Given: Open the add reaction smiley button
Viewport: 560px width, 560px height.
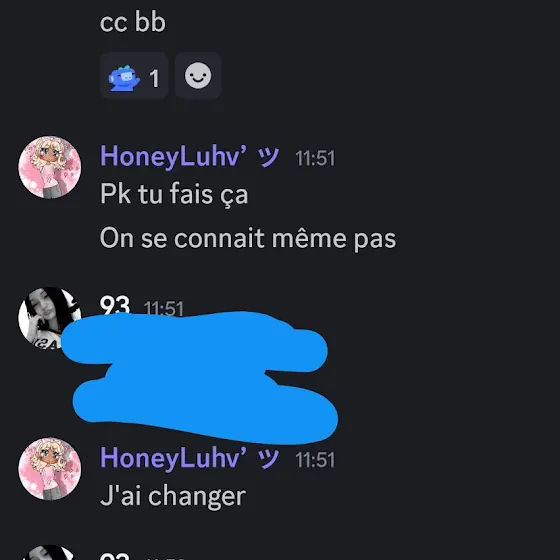Looking at the screenshot, I should 198,76.
